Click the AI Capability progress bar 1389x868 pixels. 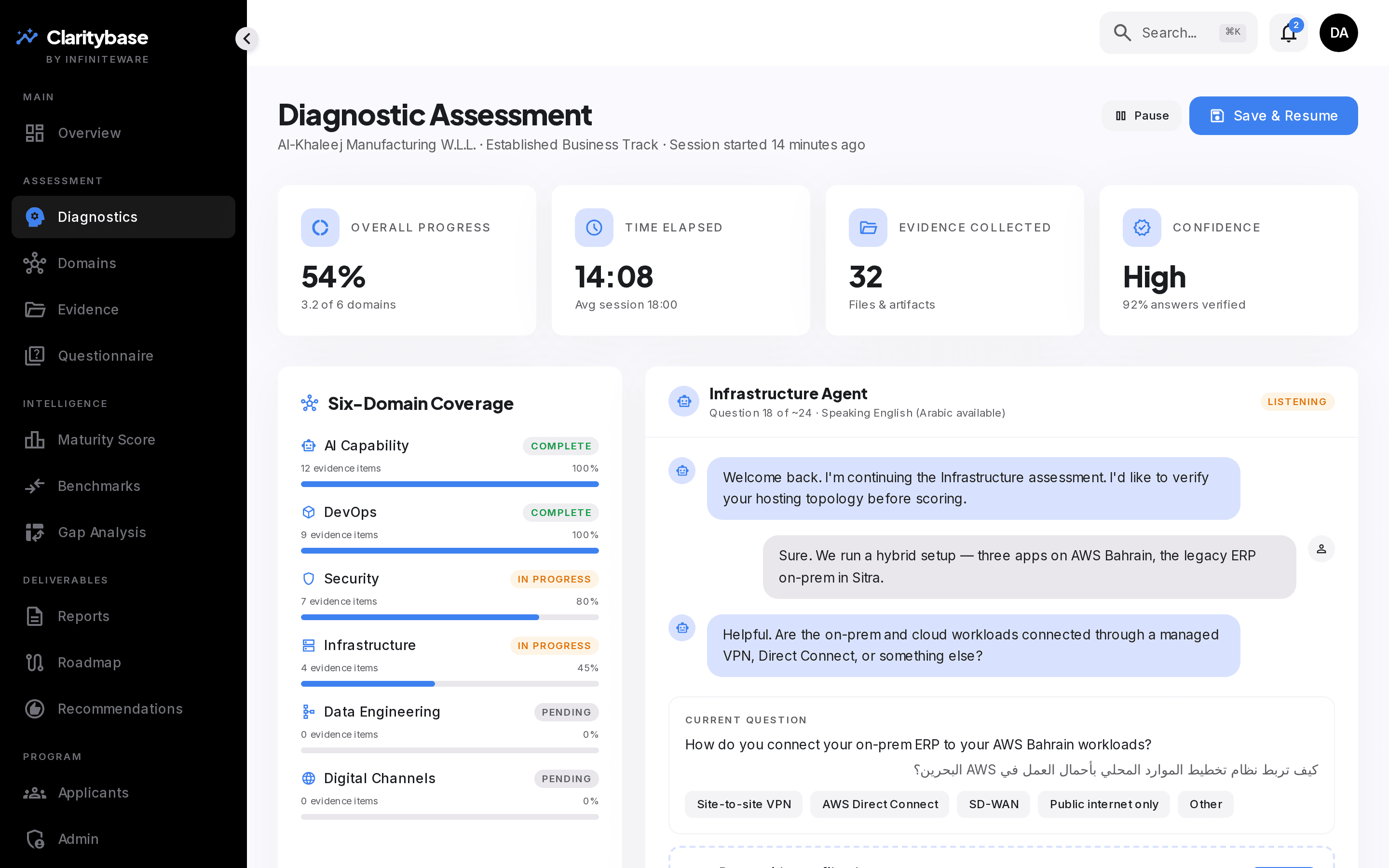[449, 484]
